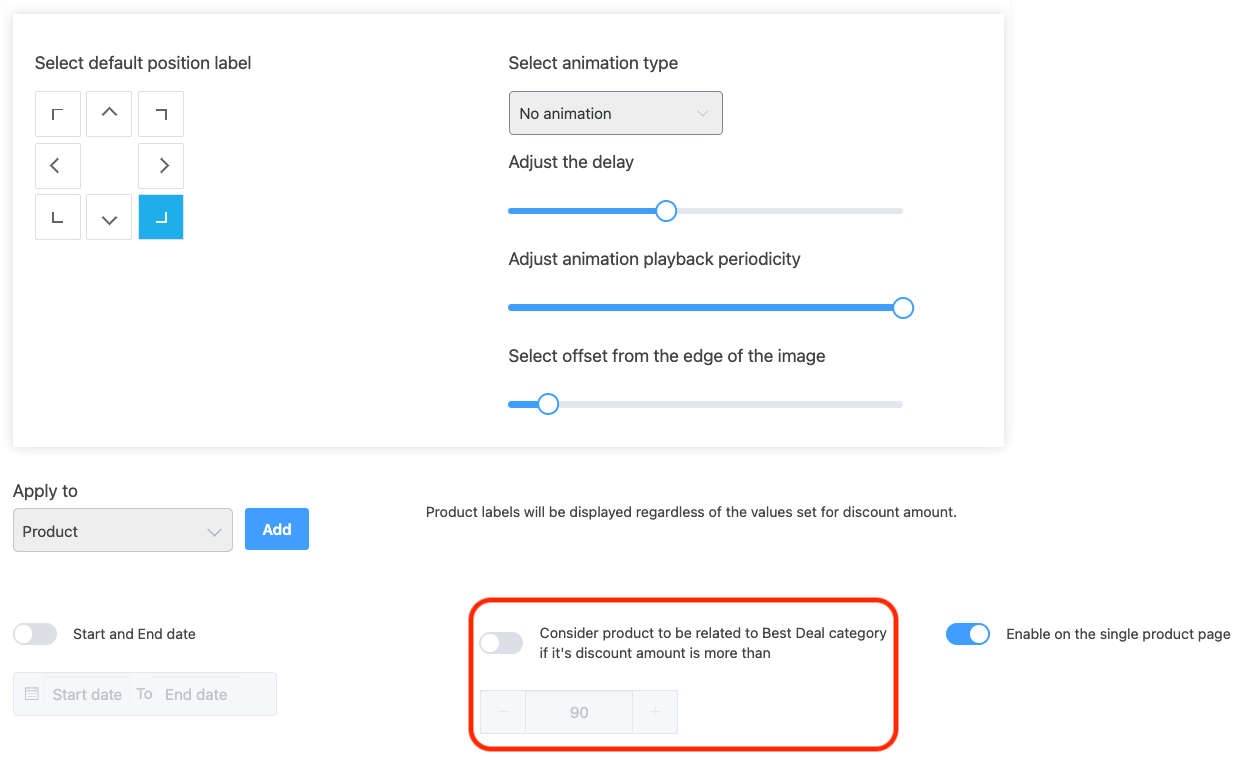Image resolution: width=1255 pixels, height=760 pixels.
Task: Select the left-middle position label arrow
Action: [x=57, y=165]
